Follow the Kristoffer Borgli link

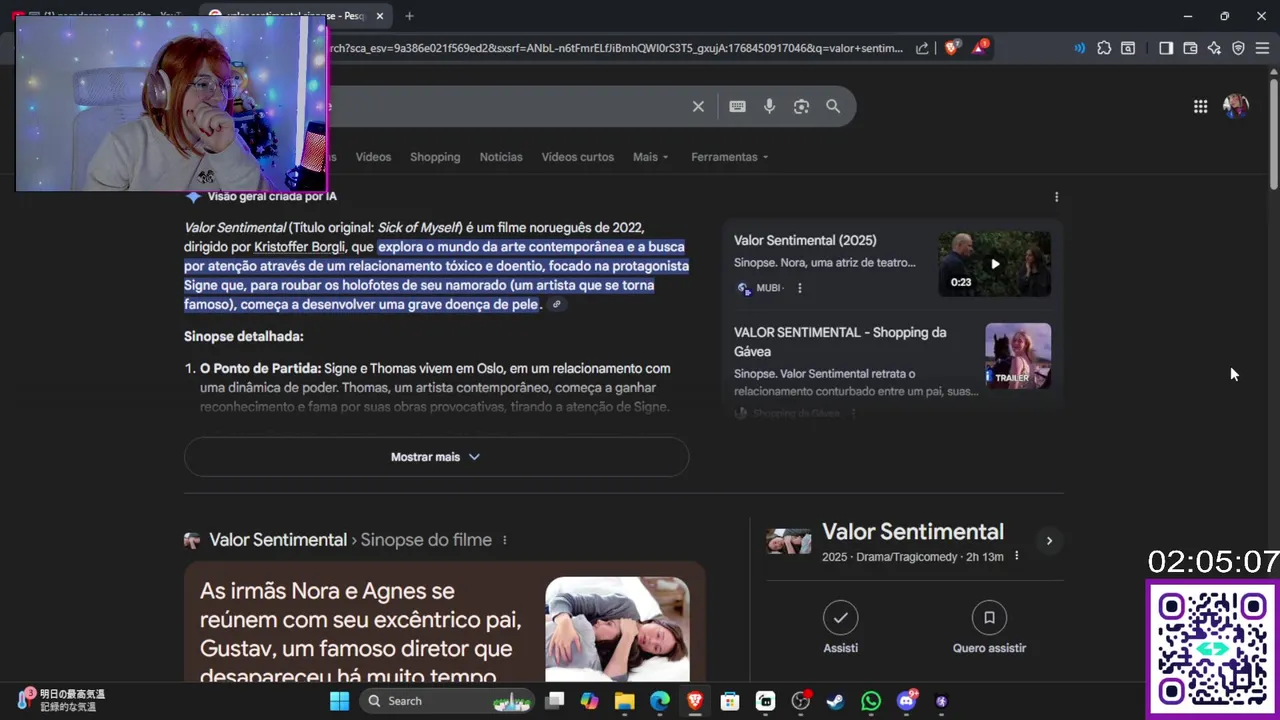[300, 247]
